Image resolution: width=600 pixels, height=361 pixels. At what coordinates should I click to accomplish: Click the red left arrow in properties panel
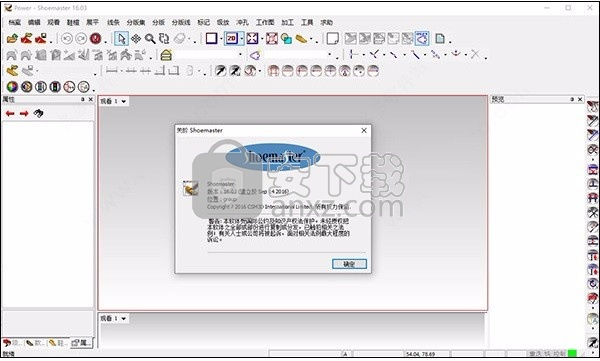click(10, 113)
